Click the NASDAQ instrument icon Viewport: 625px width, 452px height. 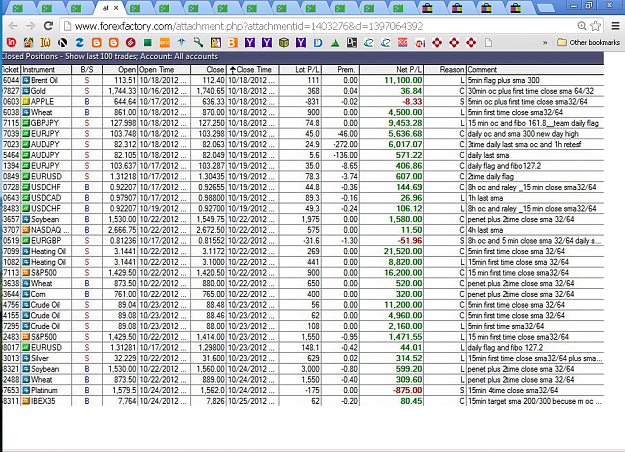26,230
